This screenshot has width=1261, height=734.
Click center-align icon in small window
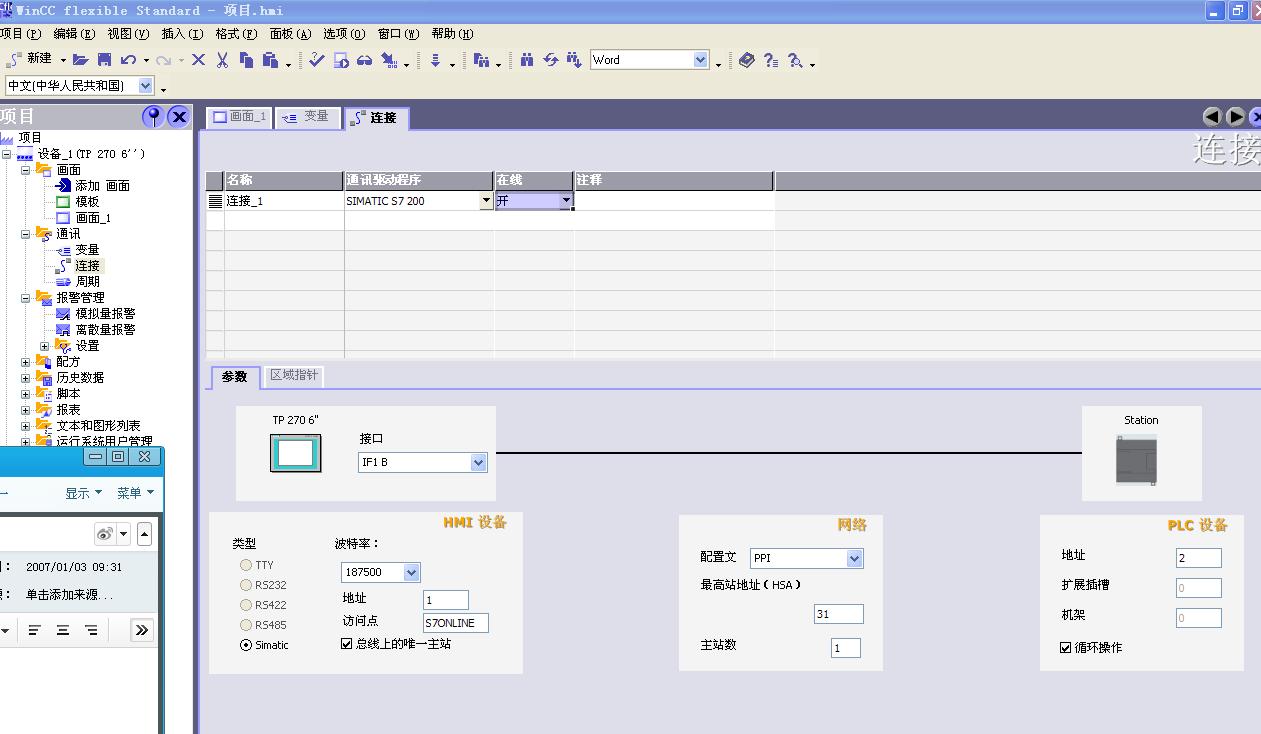(63, 630)
